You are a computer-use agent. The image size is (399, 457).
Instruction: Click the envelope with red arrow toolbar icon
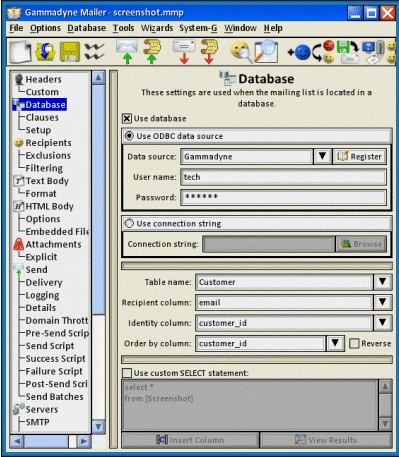(x=184, y=52)
